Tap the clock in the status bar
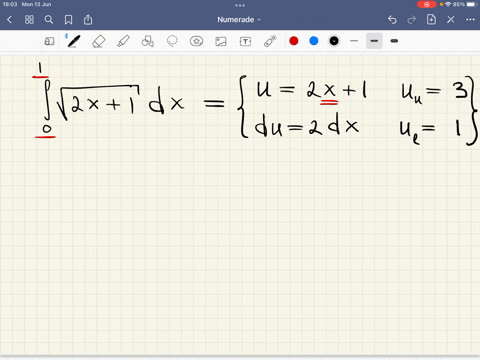This screenshot has width=480, height=360. point(10,4)
